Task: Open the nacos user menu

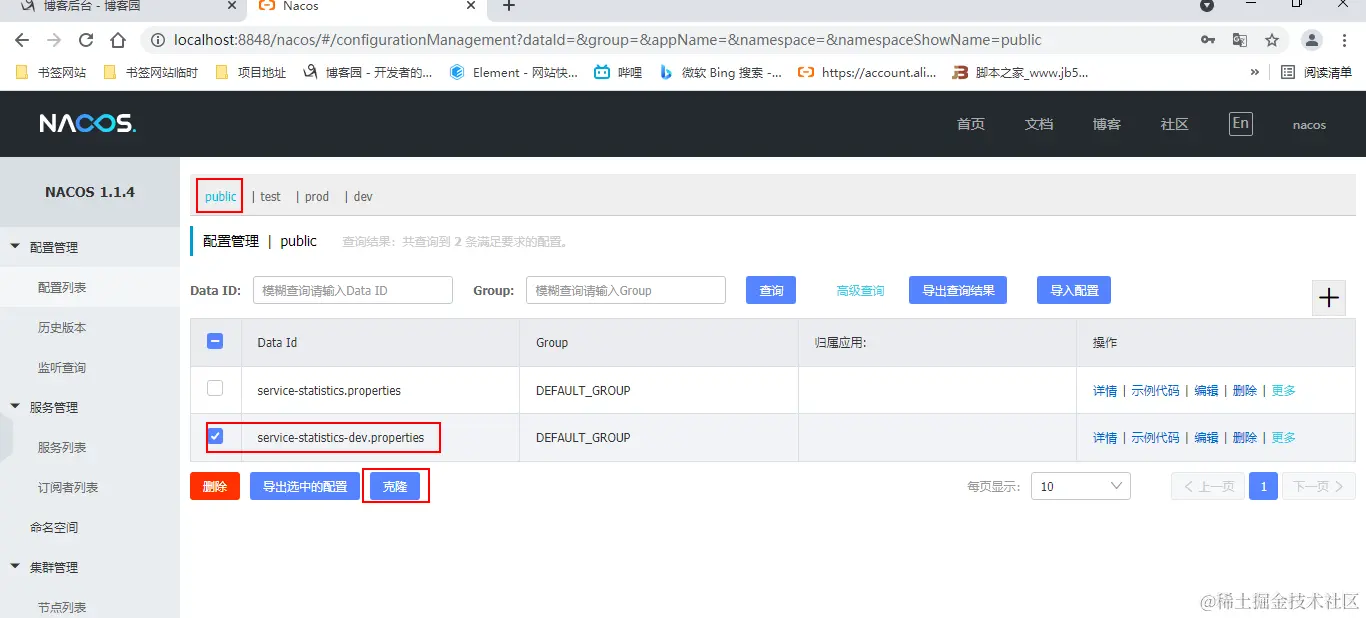Action: pyautogui.click(x=1309, y=125)
